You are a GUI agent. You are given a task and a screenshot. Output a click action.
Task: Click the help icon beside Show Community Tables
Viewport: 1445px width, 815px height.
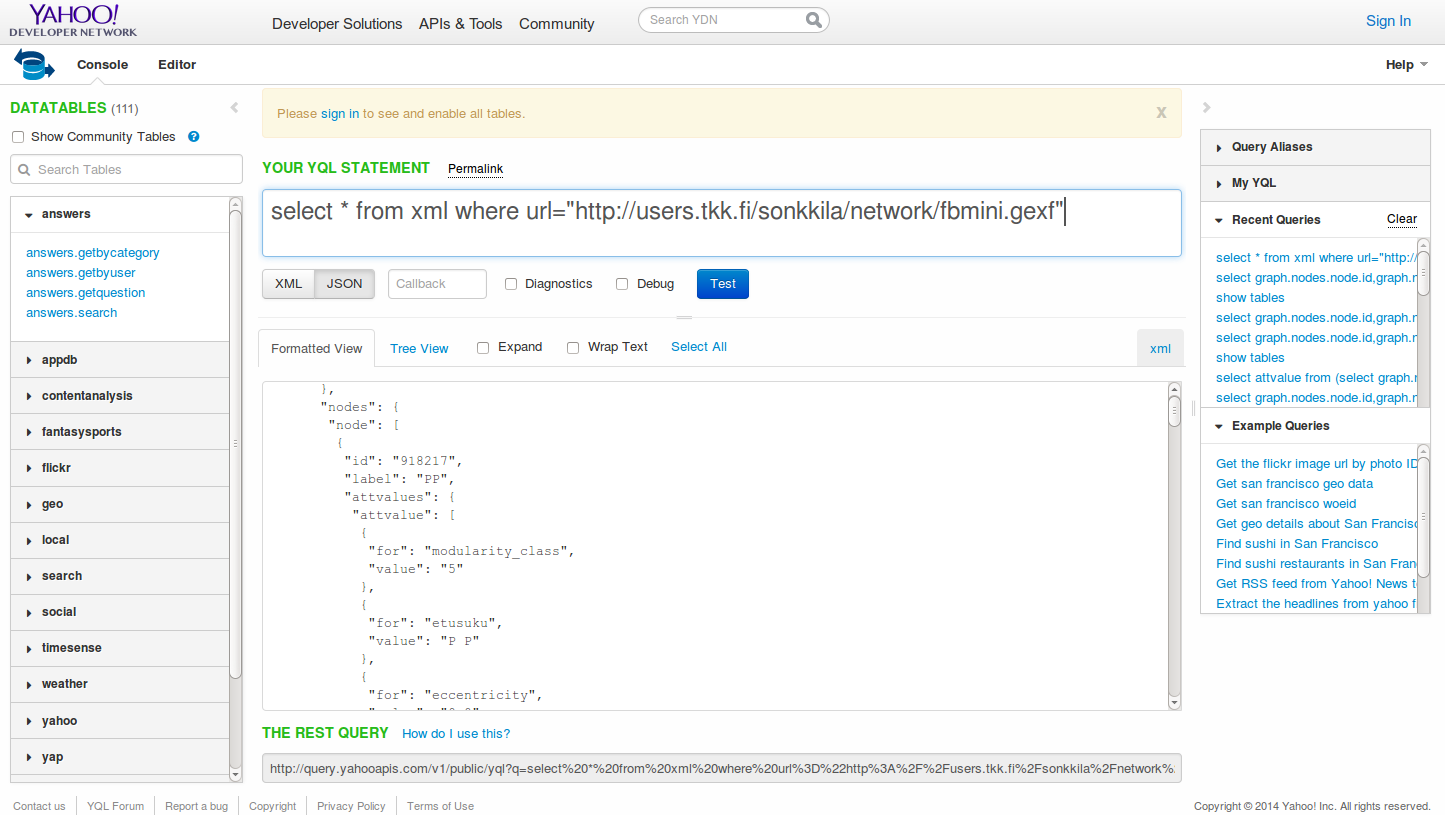point(194,137)
